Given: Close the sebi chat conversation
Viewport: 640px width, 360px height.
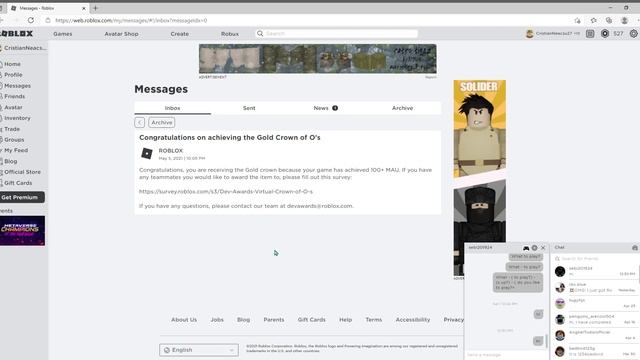Looking at the screenshot, I should coord(543,248).
